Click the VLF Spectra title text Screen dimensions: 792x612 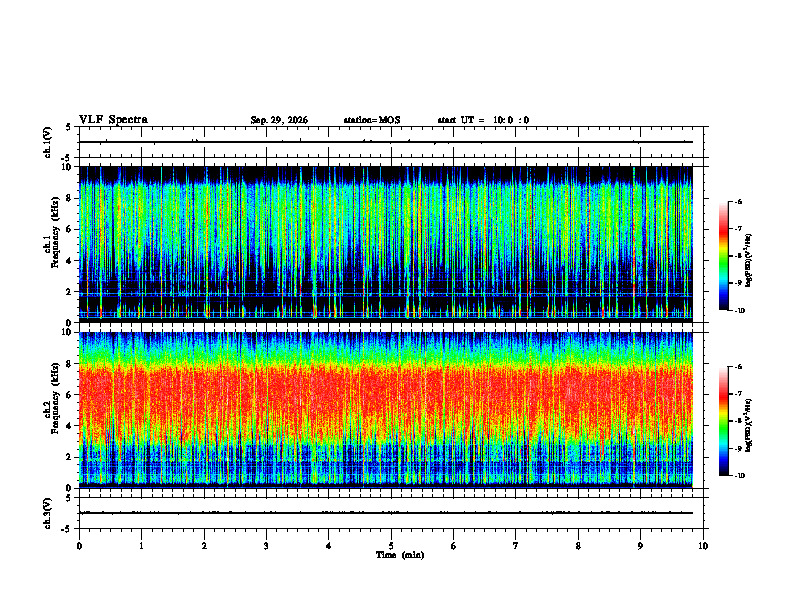(113, 120)
